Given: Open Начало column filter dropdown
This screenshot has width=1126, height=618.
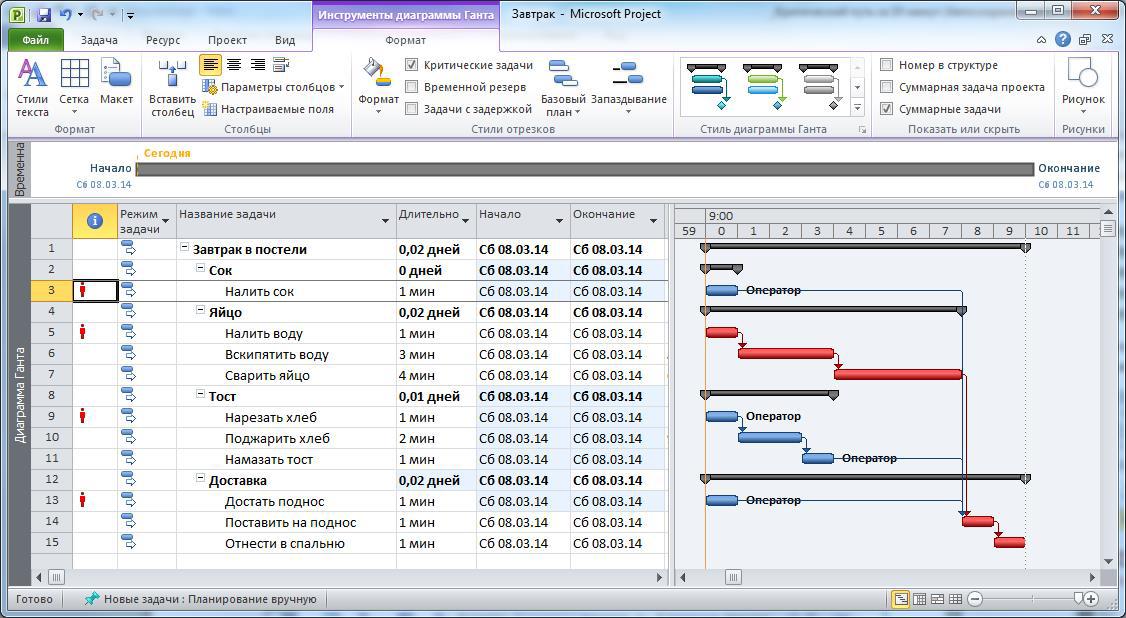Looking at the screenshot, I should click(x=559, y=221).
